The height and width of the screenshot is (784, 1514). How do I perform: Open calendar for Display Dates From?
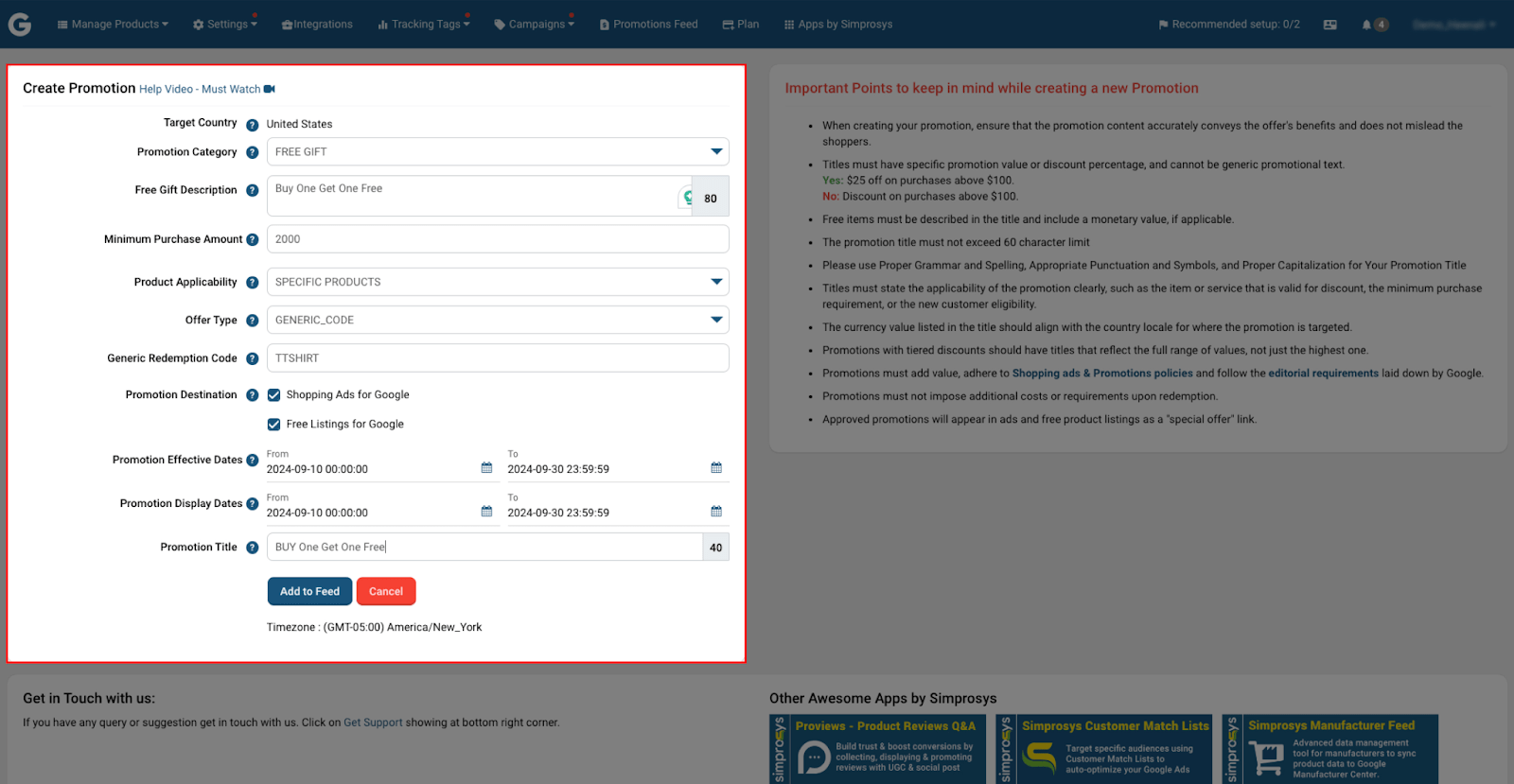click(x=486, y=512)
